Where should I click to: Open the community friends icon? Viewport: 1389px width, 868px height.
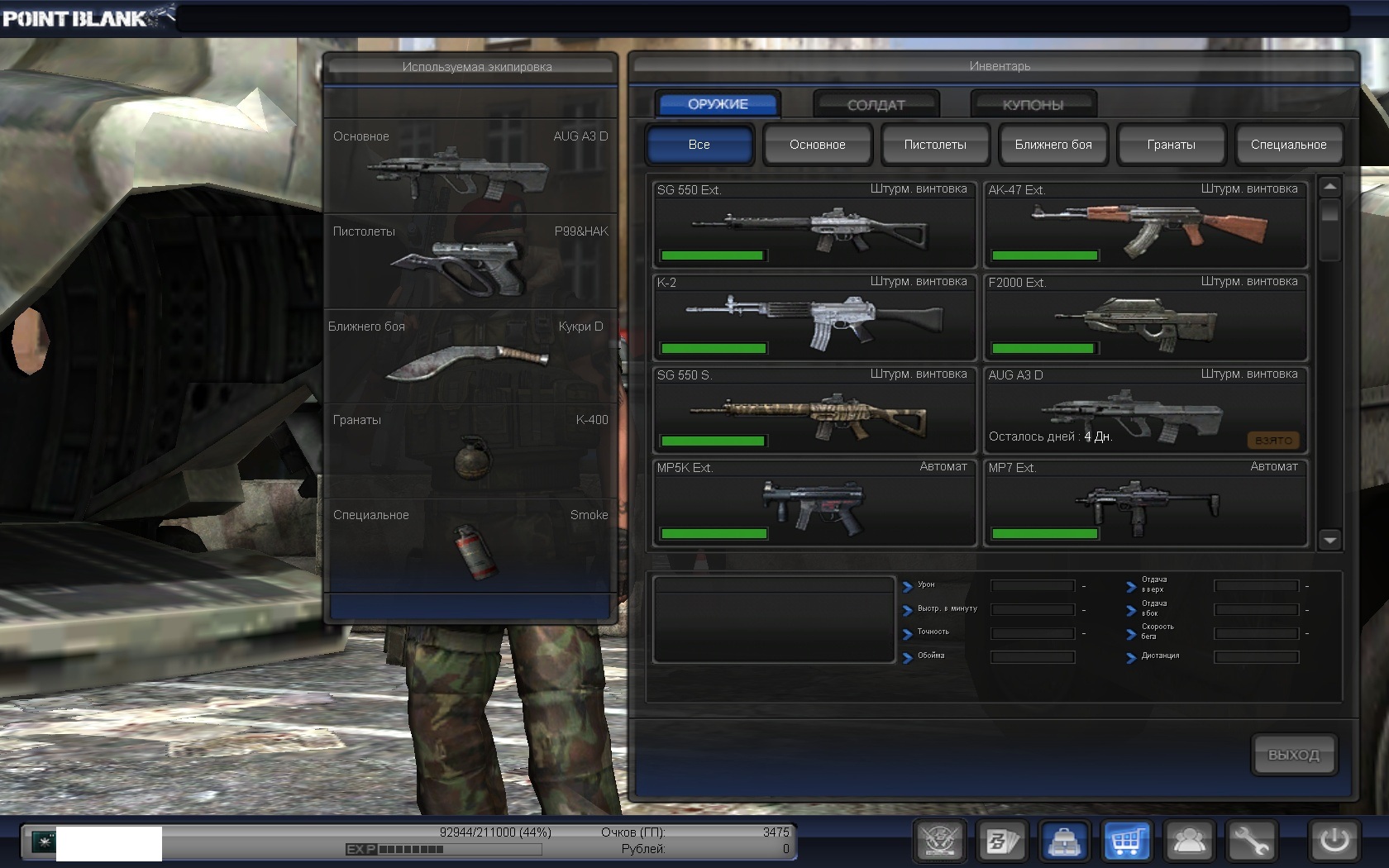(x=1189, y=842)
